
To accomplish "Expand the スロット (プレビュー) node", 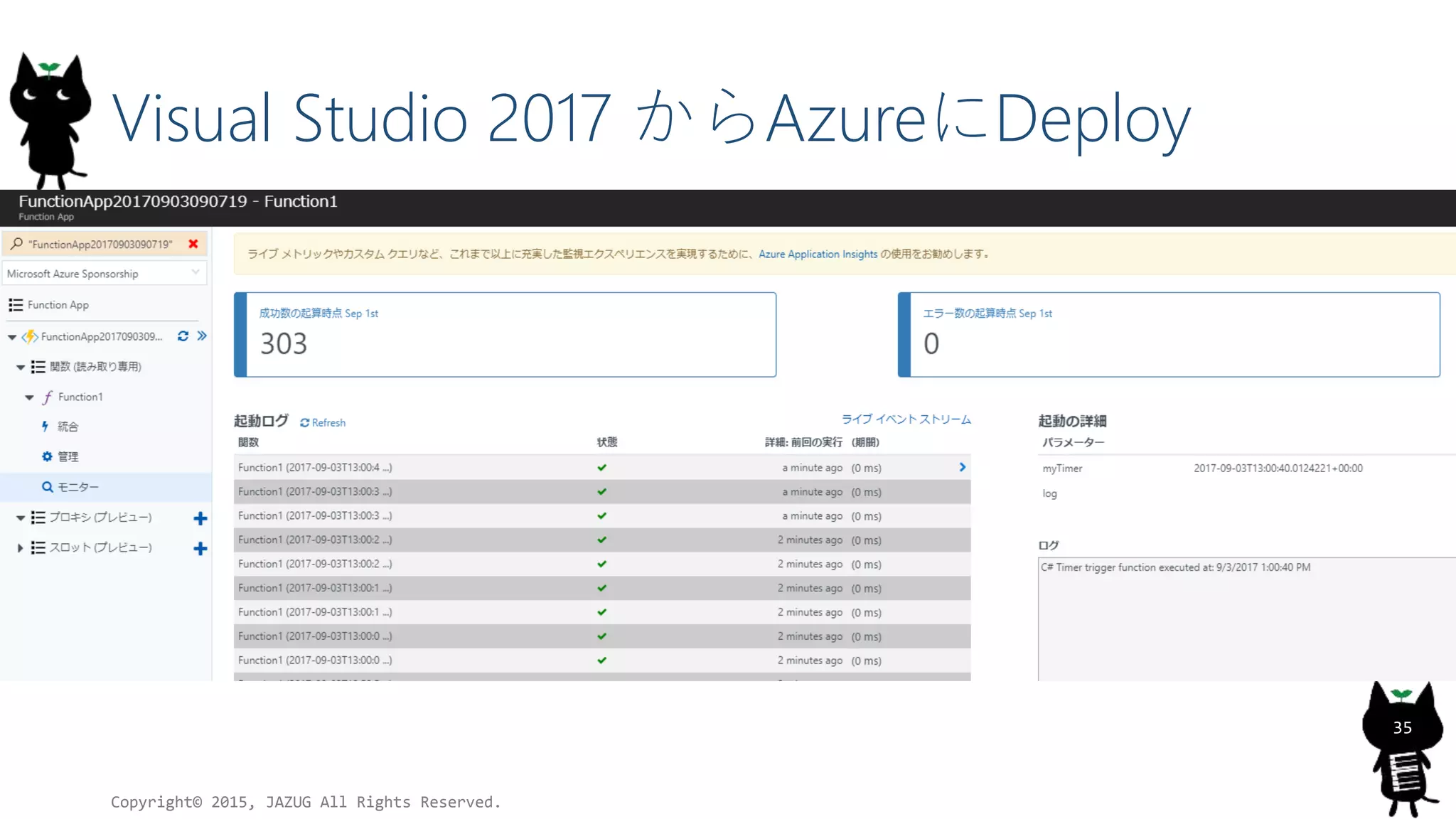I will pos(20,547).
